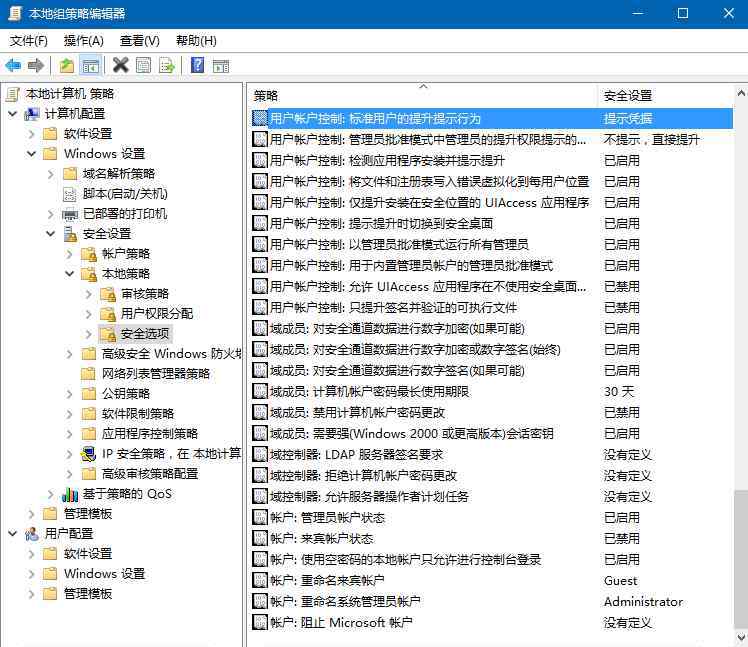This screenshot has height=647, width=748.
Task: Select the 安全选项 tree item
Action: [x=145, y=334]
